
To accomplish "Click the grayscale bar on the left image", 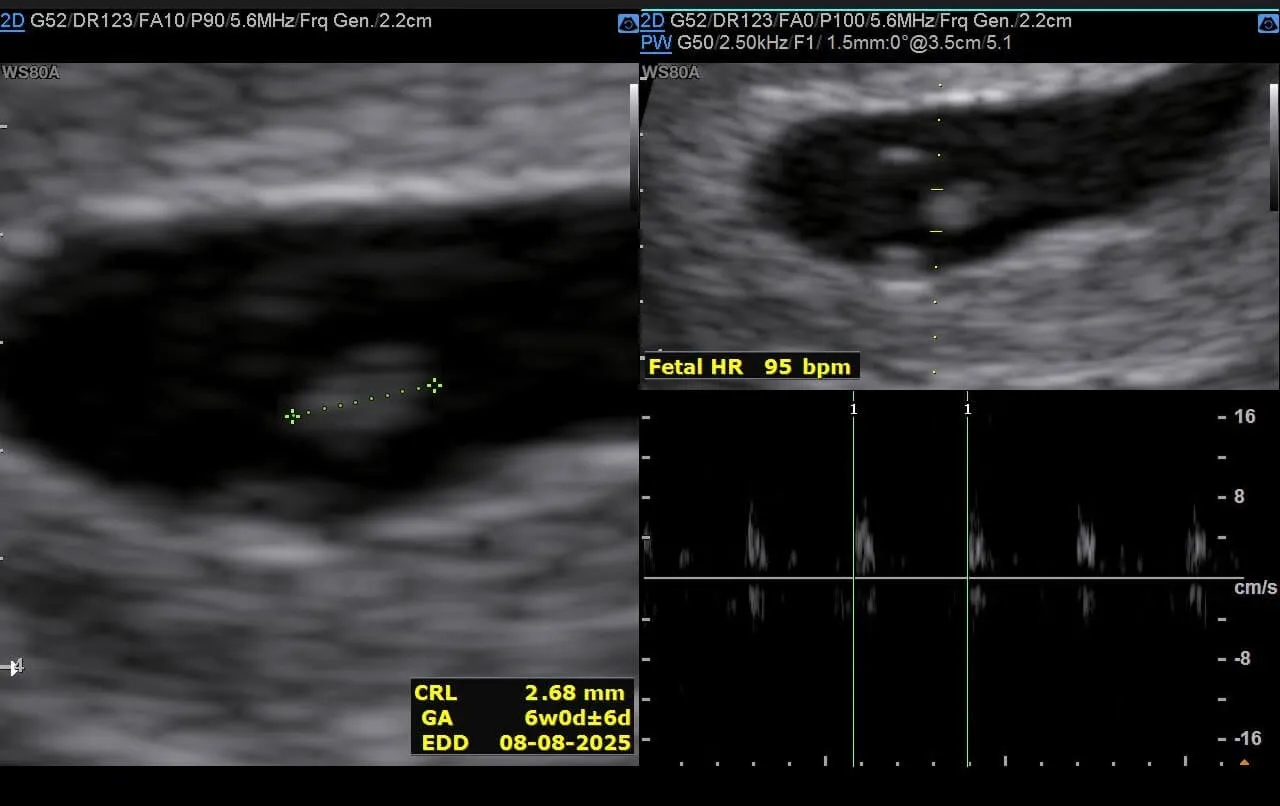I will (x=632, y=140).
